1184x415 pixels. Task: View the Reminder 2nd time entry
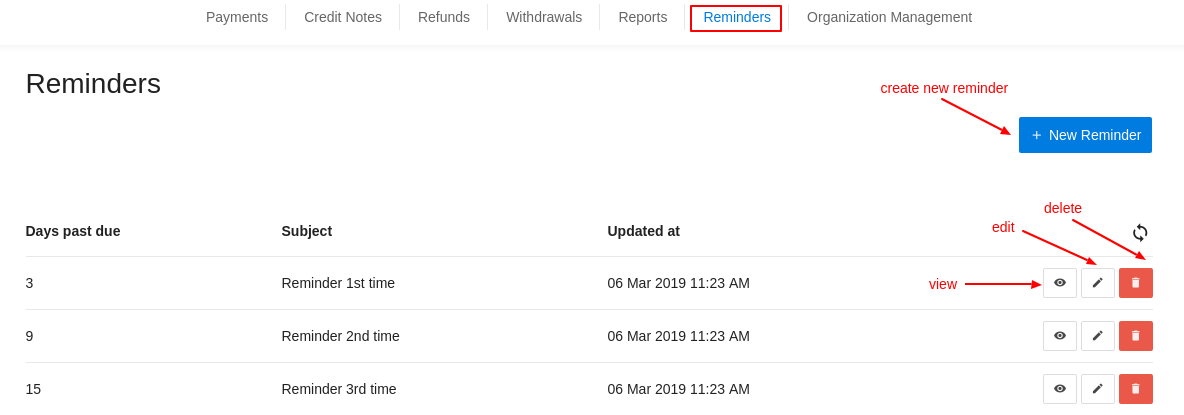click(1059, 336)
